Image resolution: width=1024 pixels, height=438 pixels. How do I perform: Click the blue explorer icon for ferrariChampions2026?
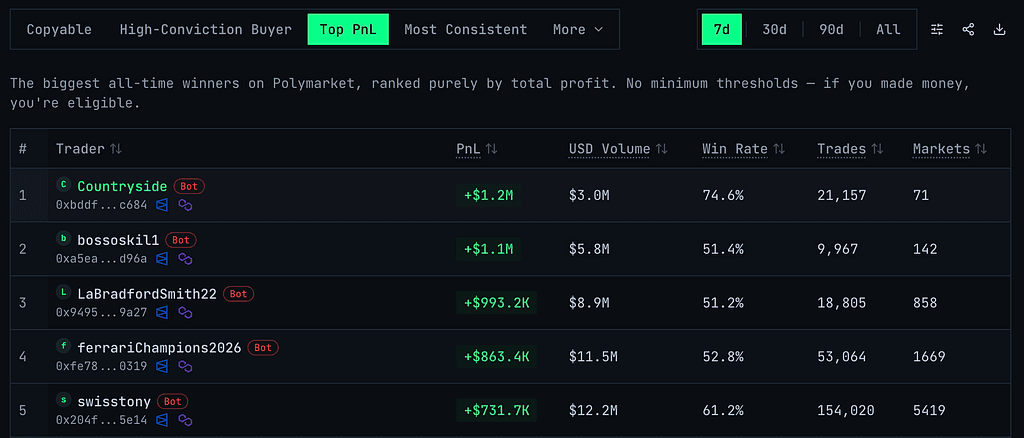[162, 366]
